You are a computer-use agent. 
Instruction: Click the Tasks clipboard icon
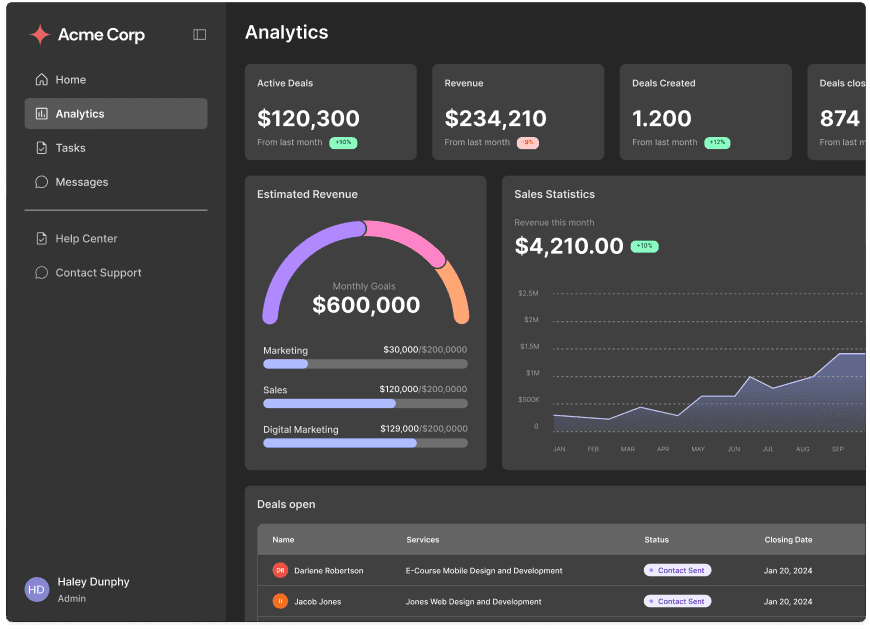(x=42, y=148)
